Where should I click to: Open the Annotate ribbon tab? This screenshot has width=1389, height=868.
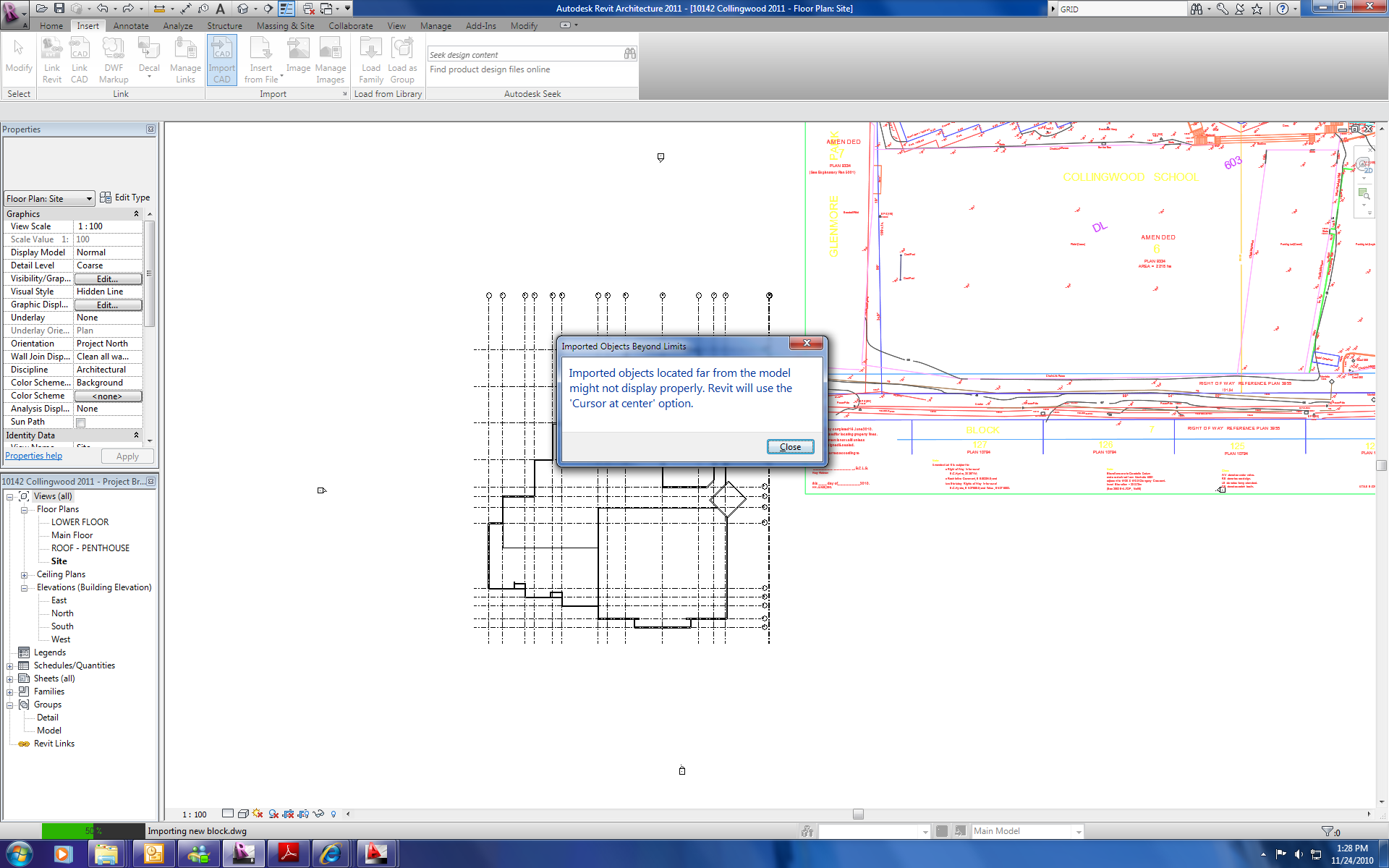(131, 25)
